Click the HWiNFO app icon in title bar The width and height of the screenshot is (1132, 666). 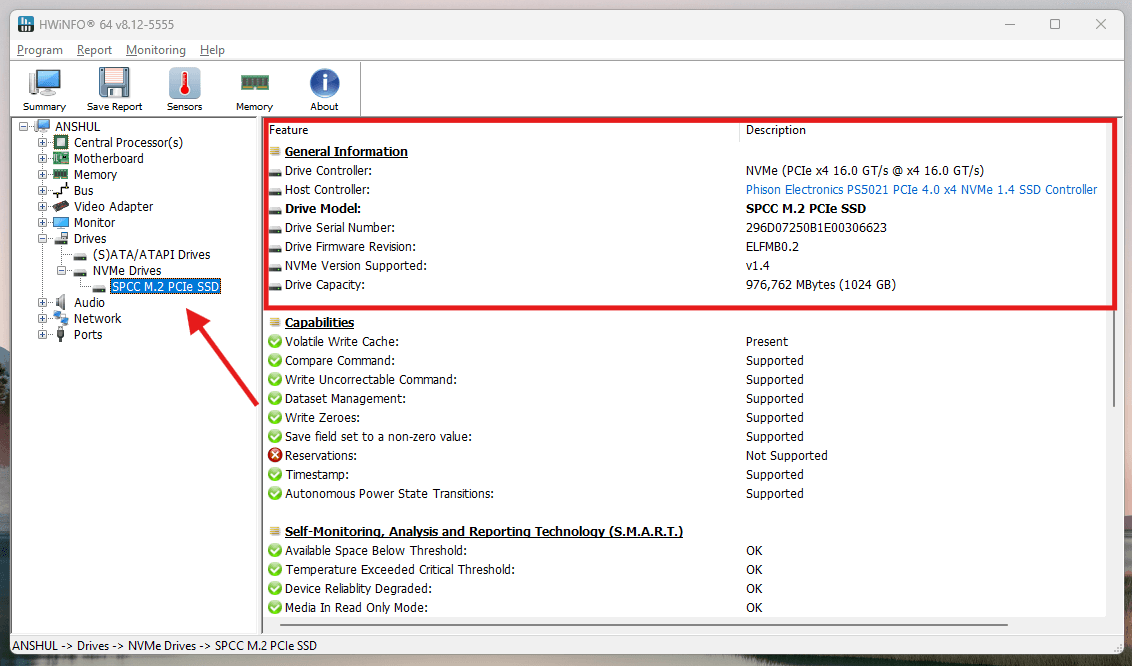(x=26, y=23)
